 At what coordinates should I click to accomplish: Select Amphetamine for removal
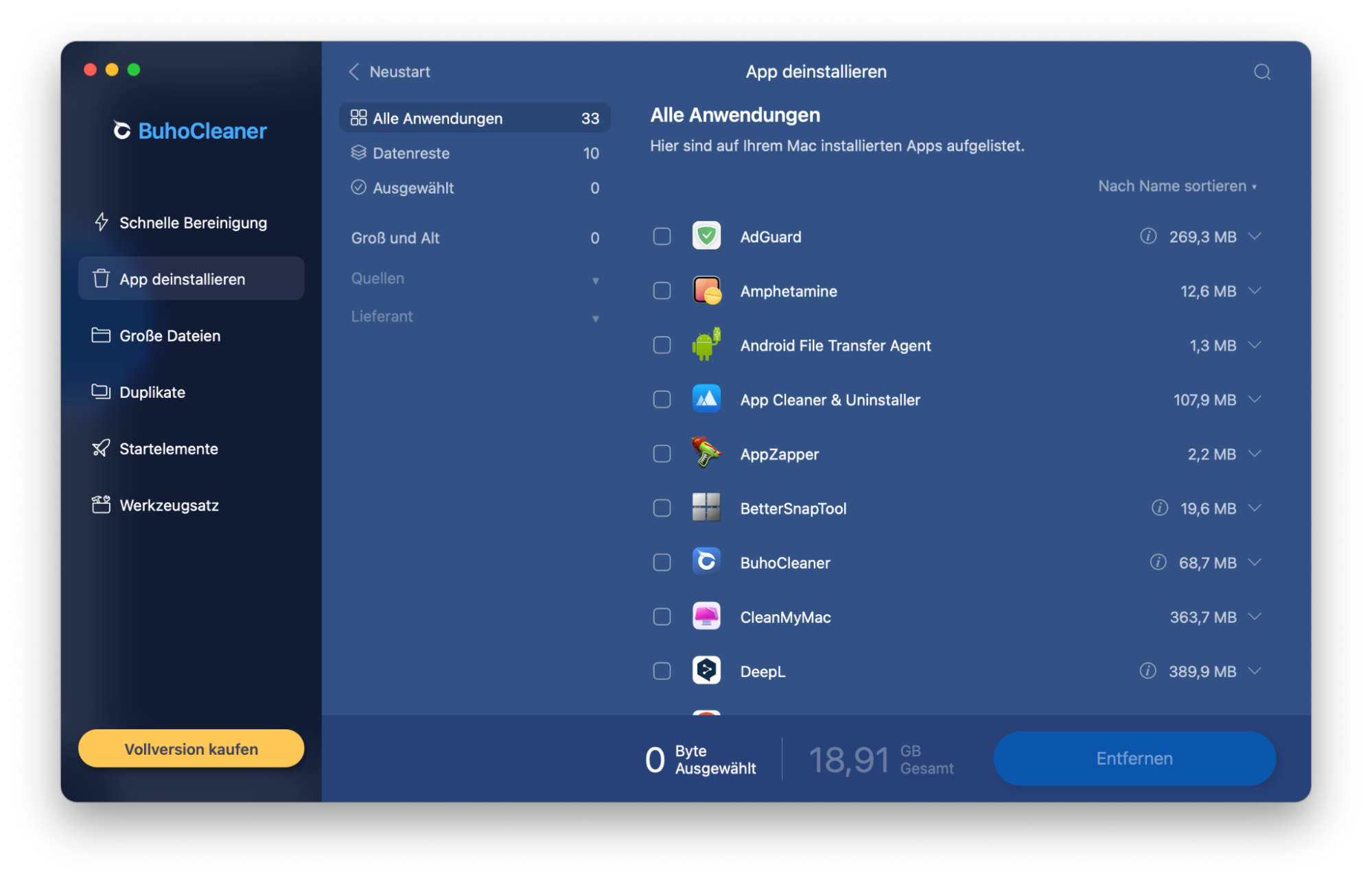[662, 291]
